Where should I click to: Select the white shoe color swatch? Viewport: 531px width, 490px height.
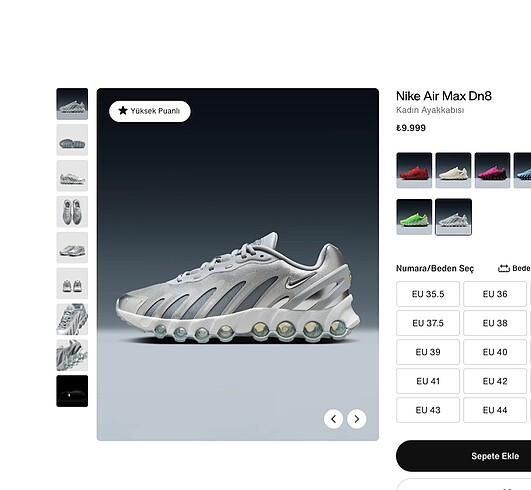[453, 170]
